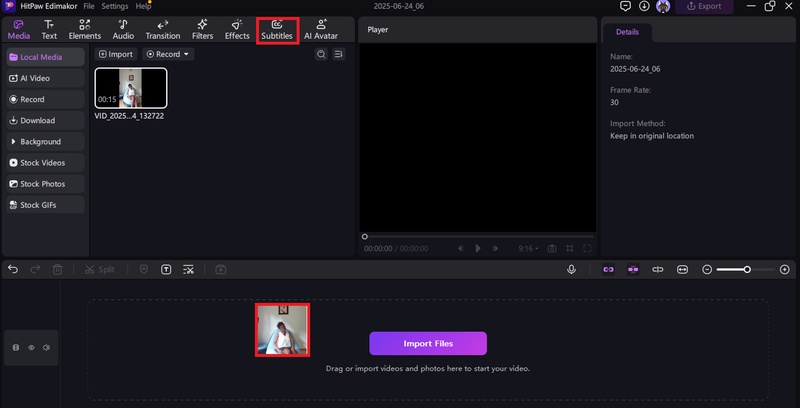Click the Import button in media panel

(116, 54)
